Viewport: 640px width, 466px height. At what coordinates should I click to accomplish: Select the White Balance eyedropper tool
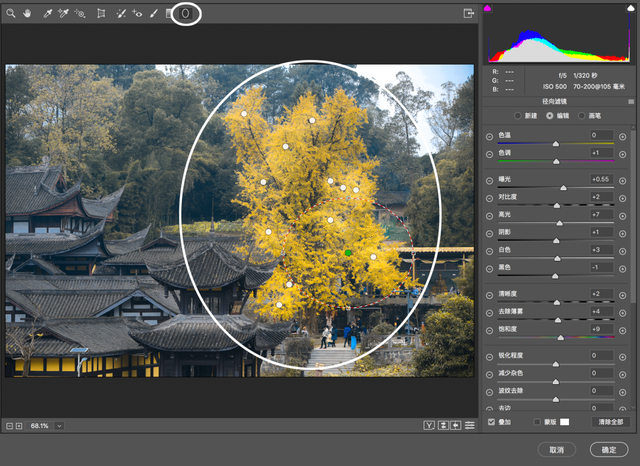tap(48, 13)
